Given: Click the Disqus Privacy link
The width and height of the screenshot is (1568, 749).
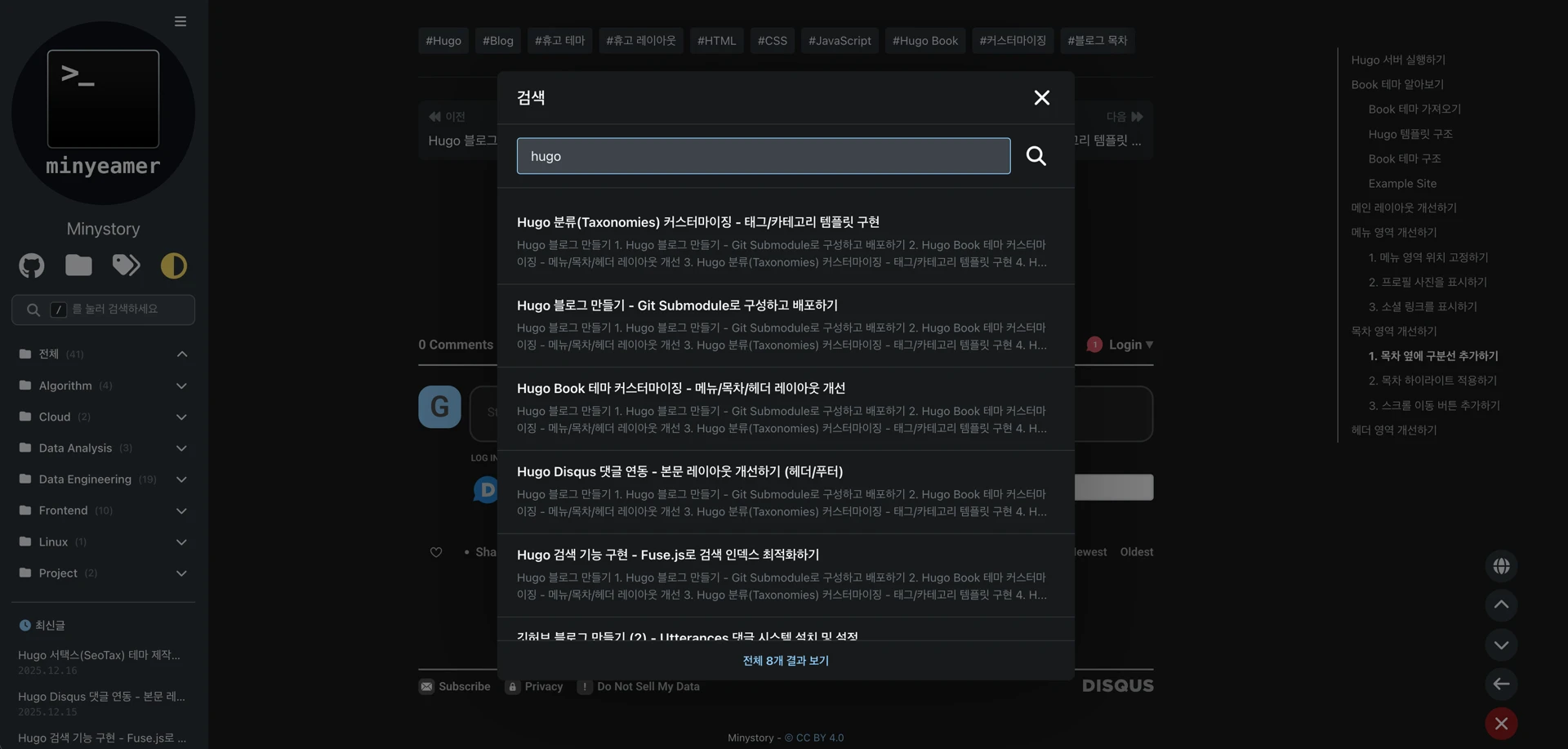Looking at the screenshot, I should (535, 687).
